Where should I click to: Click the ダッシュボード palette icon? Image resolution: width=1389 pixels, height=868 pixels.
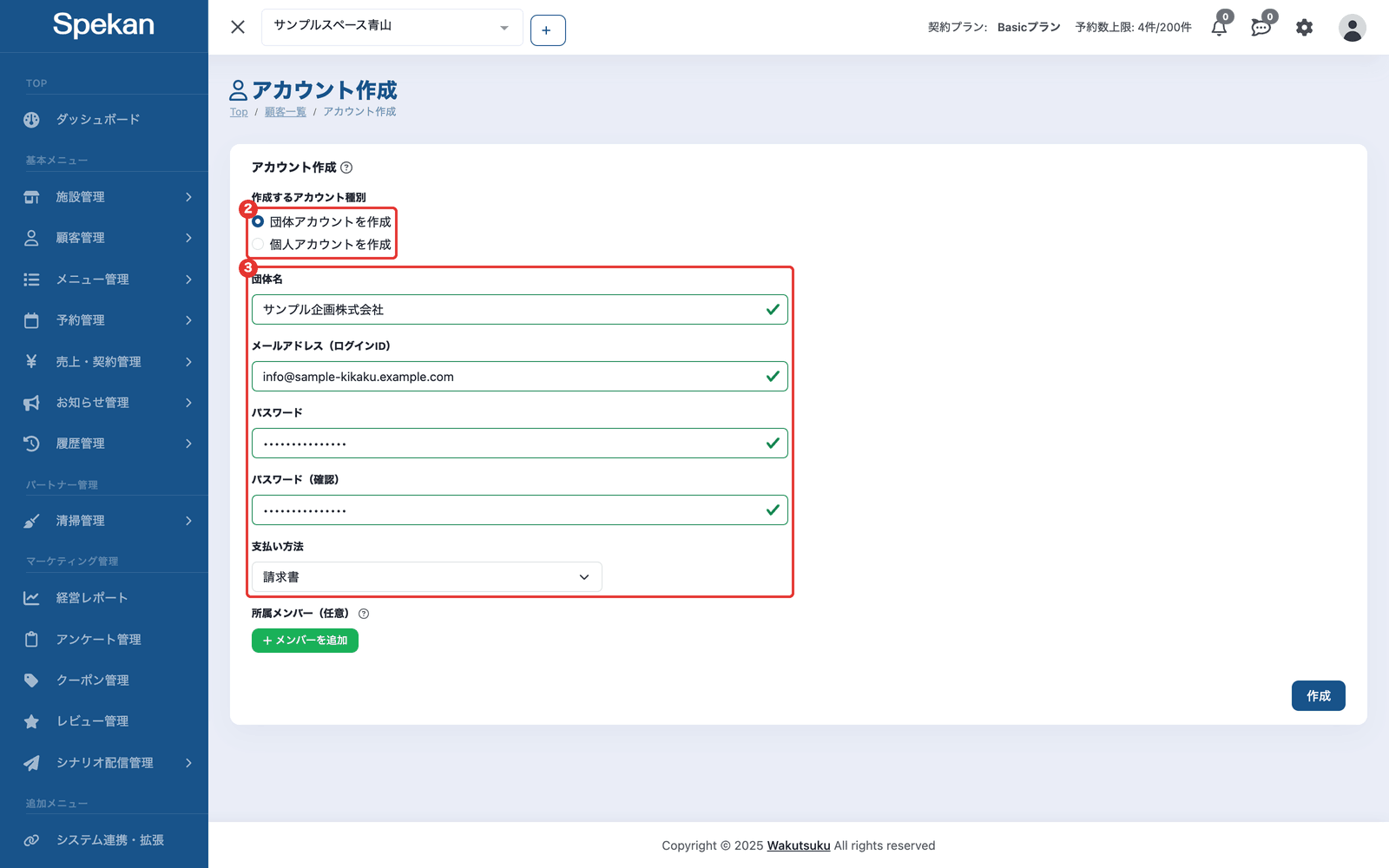31,120
